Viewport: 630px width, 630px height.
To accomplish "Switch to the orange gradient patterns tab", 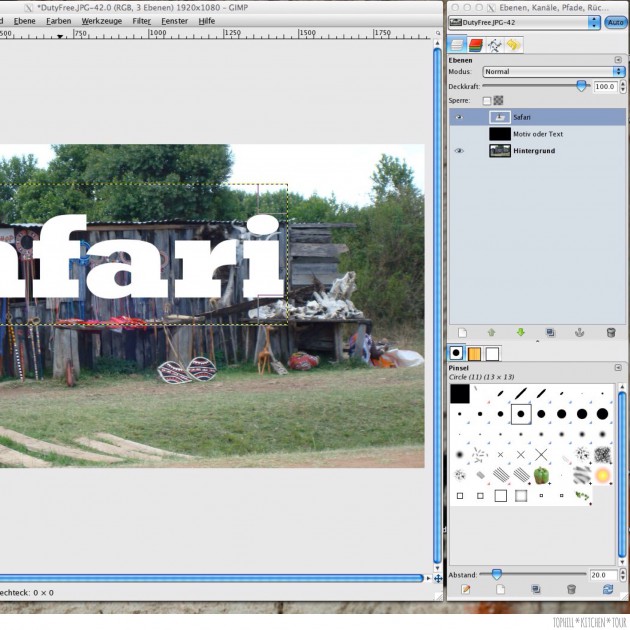I will pos(475,354).
